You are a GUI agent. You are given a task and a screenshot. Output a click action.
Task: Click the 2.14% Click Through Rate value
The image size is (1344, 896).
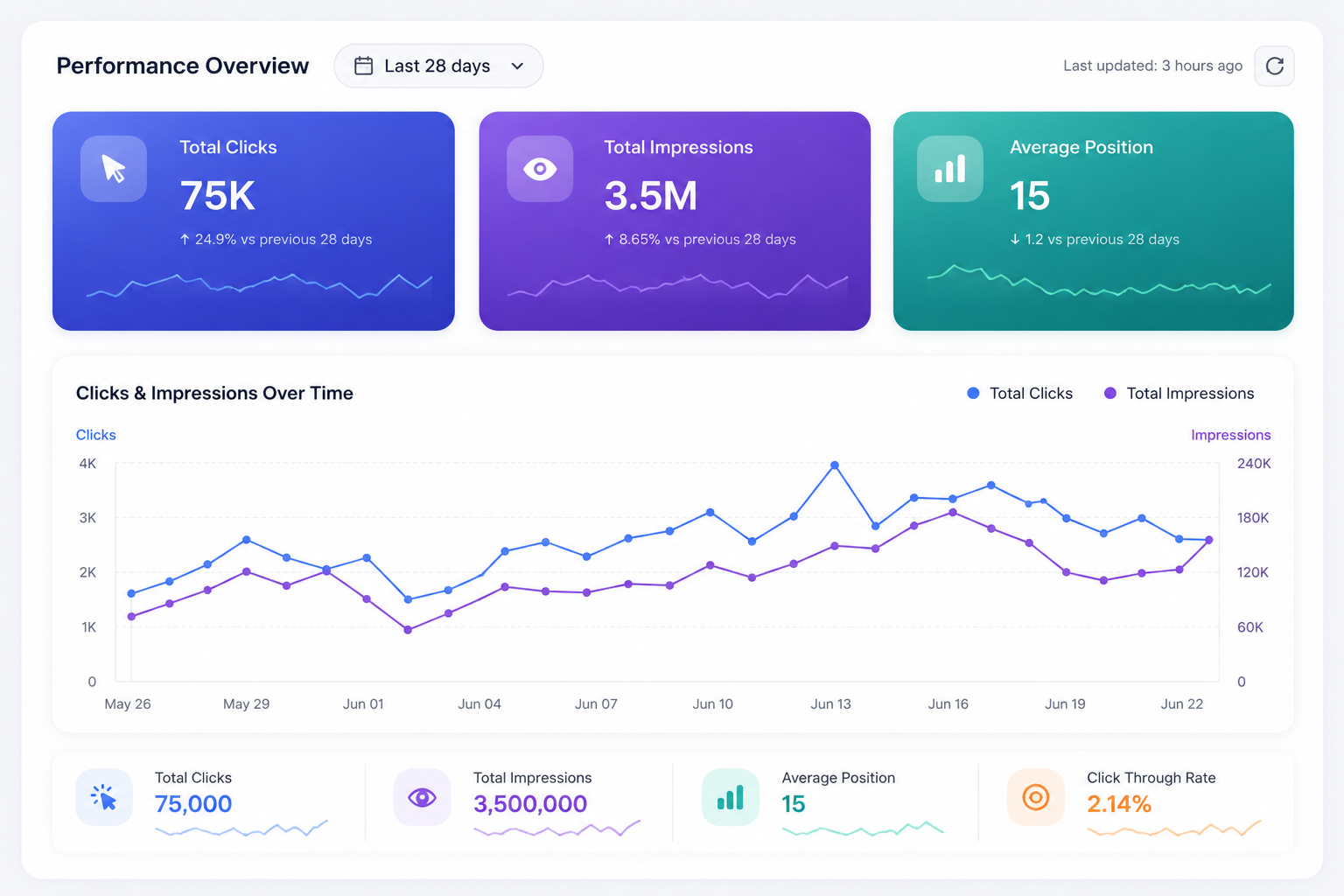coord(1119,804)
